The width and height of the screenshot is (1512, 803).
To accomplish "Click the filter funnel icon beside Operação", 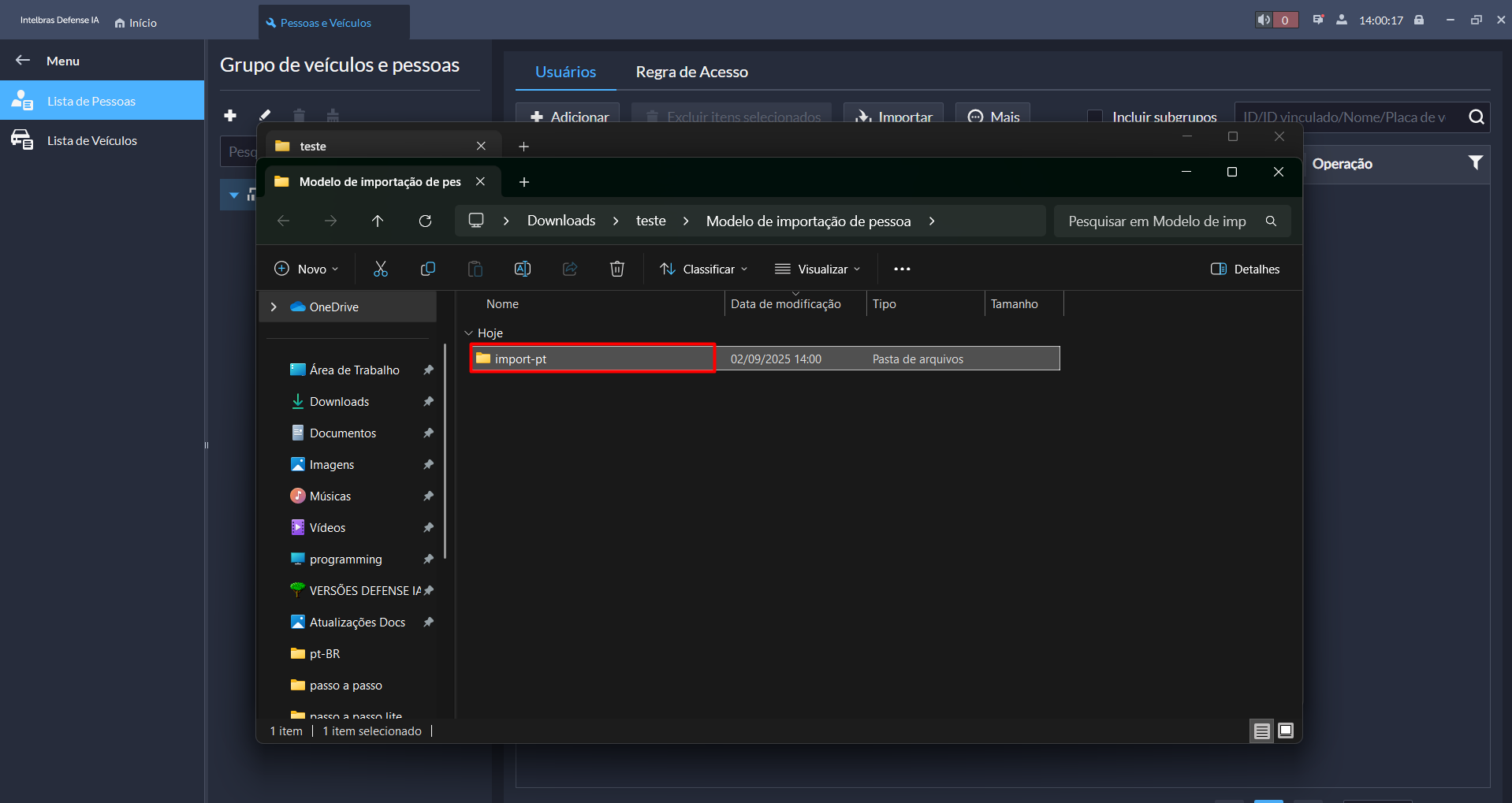I will click(1475, 163).
